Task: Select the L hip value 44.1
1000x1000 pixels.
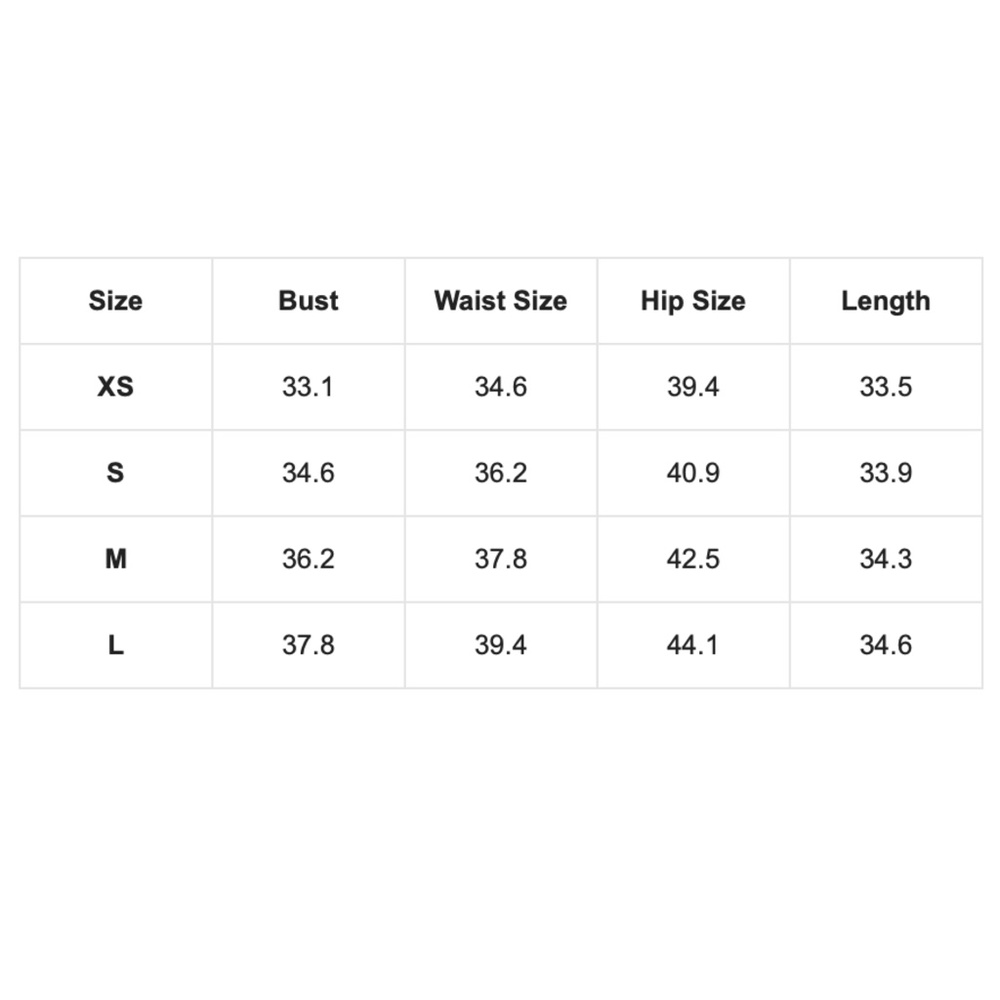Action: (x=693, y=645)
